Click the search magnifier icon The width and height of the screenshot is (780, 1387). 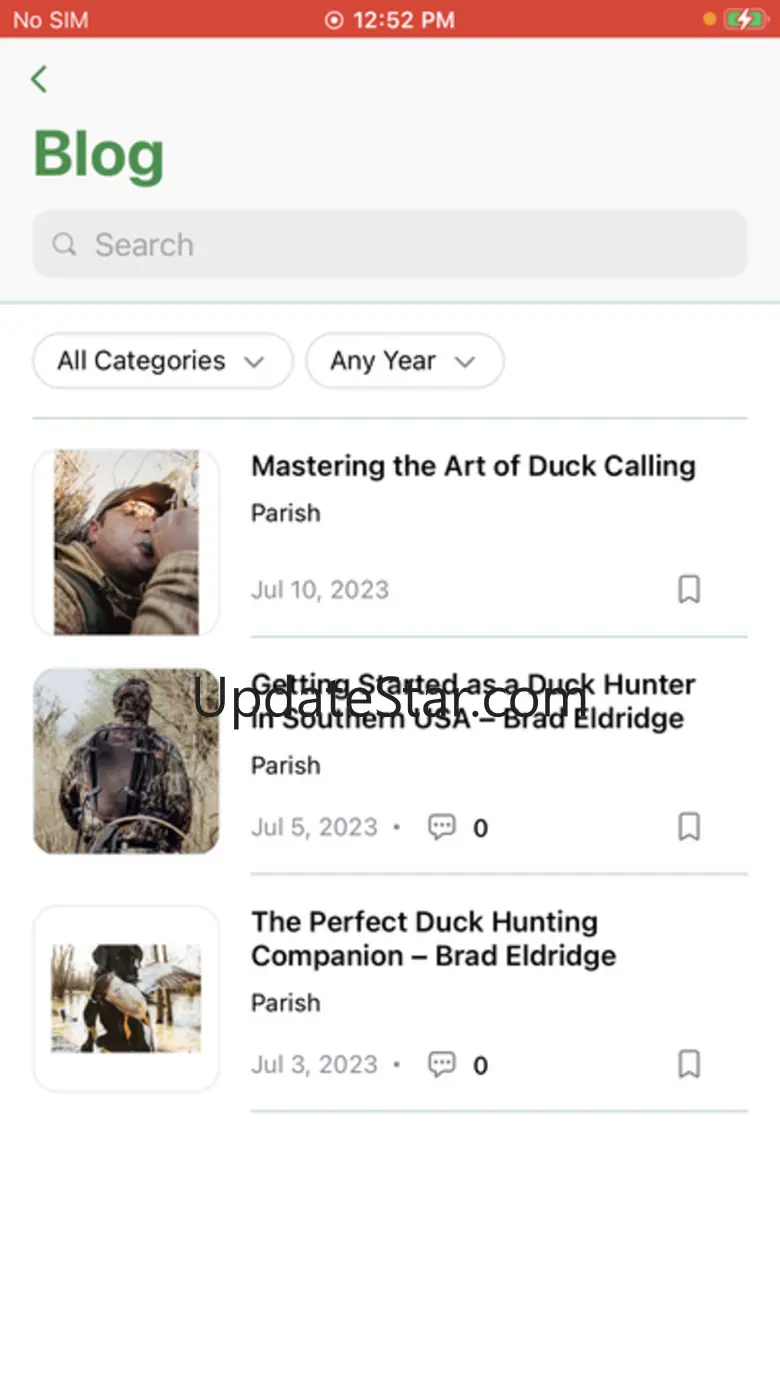click(x=64, y=244)
